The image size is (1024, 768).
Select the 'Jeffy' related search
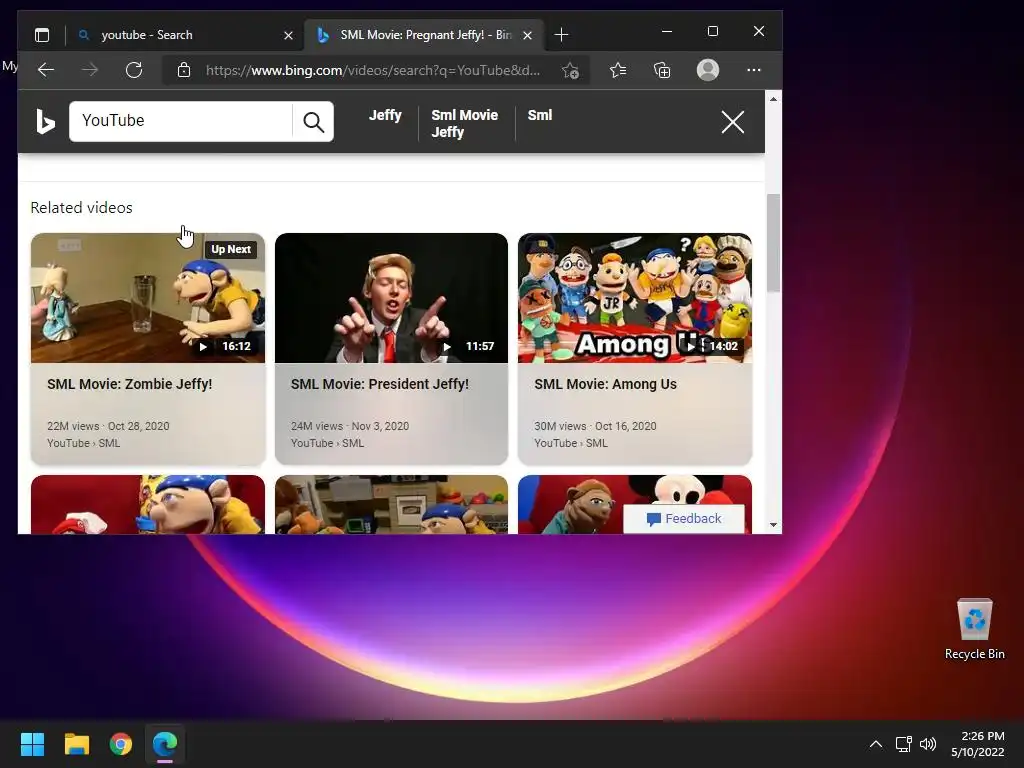pos(385,115)
